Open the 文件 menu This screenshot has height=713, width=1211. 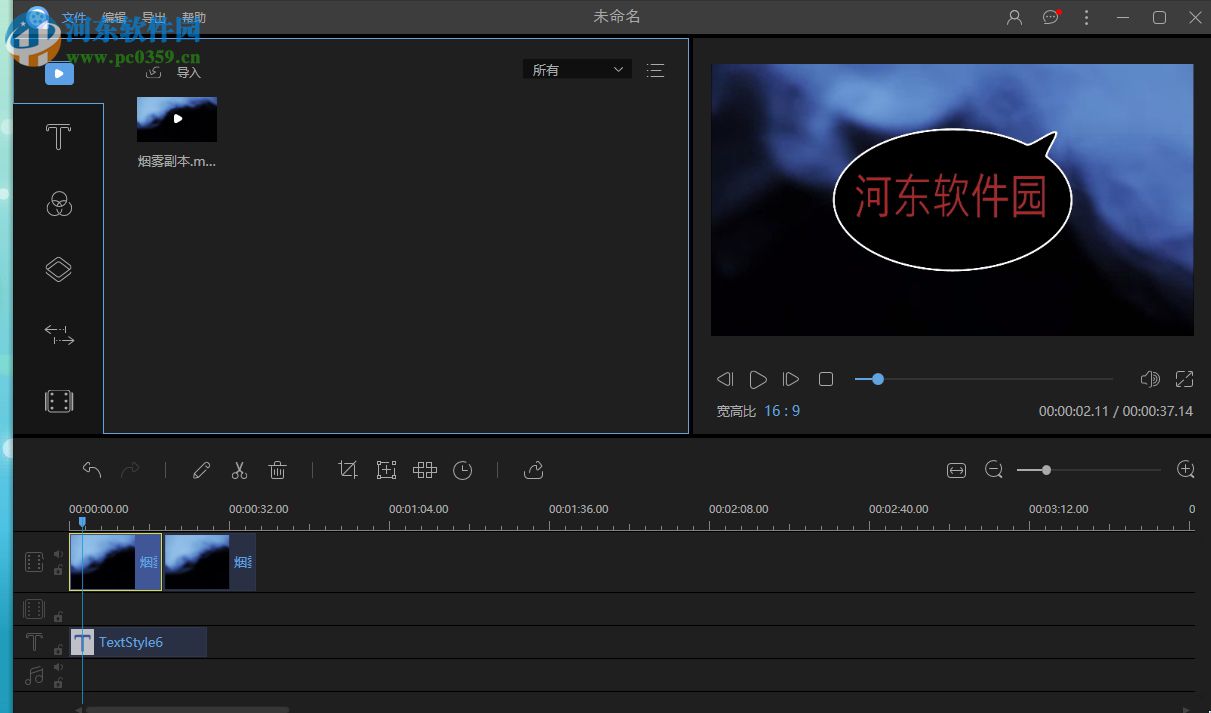(73, 16)
